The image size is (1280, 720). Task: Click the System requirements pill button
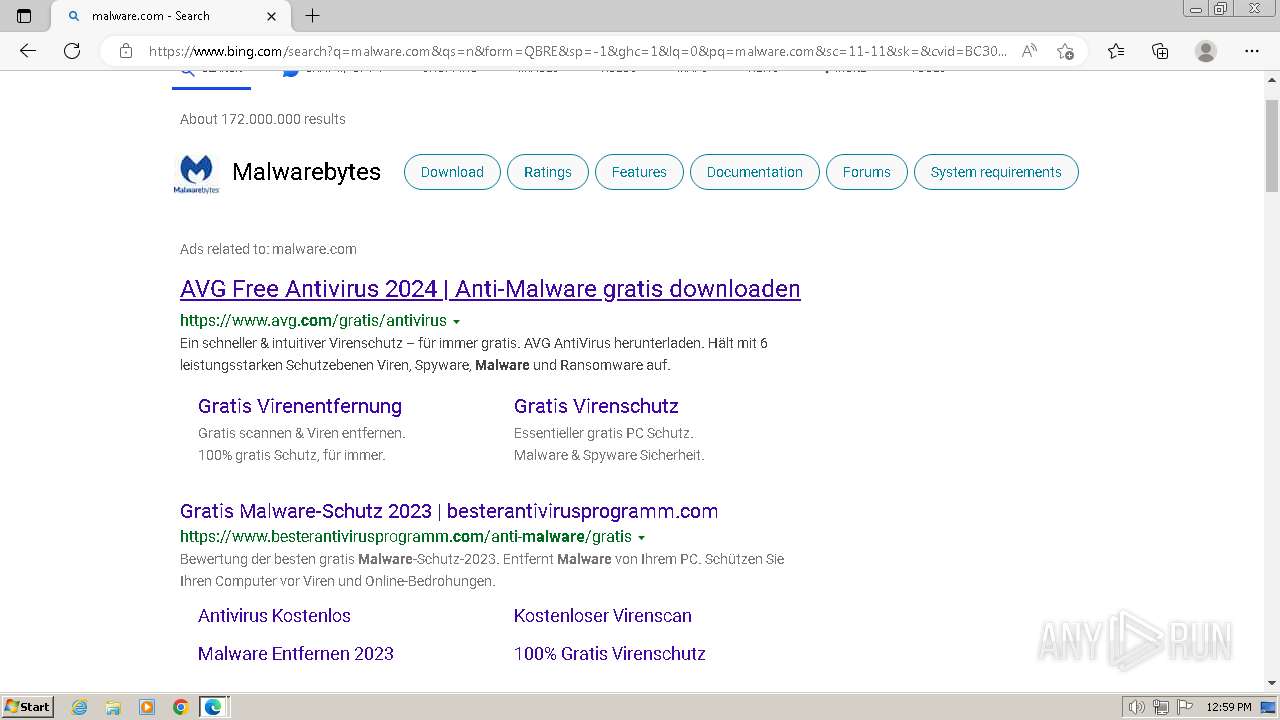[x=996, y=172]
